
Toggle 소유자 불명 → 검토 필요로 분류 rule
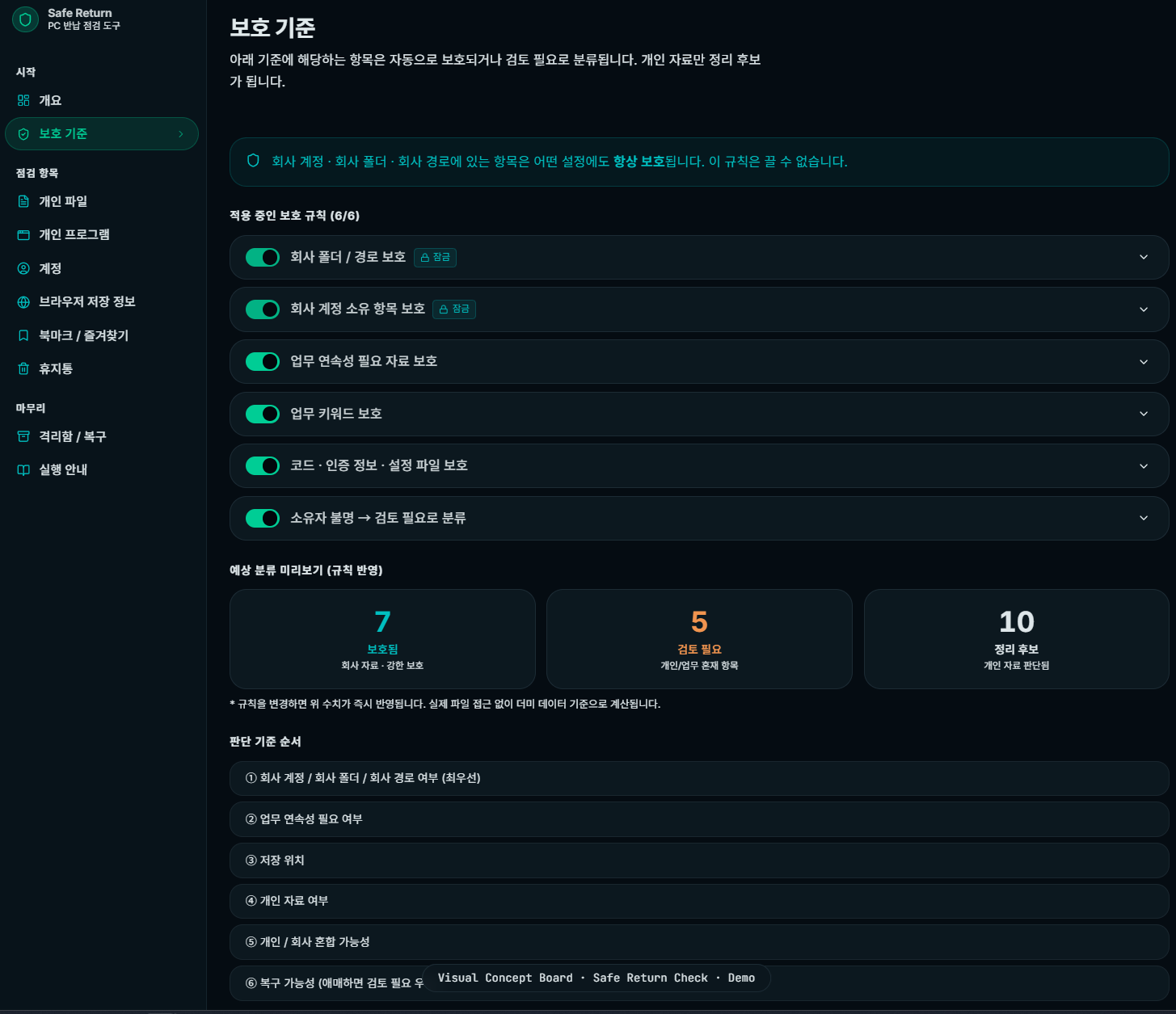[263, 518]
